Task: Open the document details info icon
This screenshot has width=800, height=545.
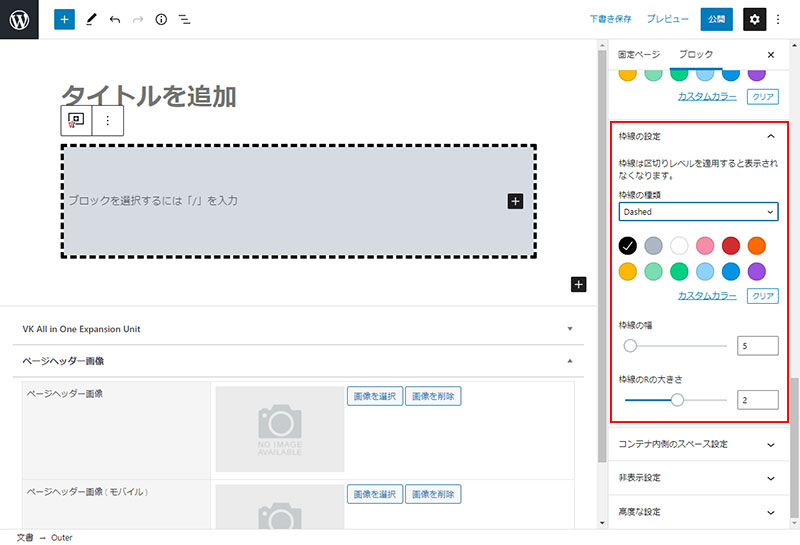Action: (x=161, y=19)
